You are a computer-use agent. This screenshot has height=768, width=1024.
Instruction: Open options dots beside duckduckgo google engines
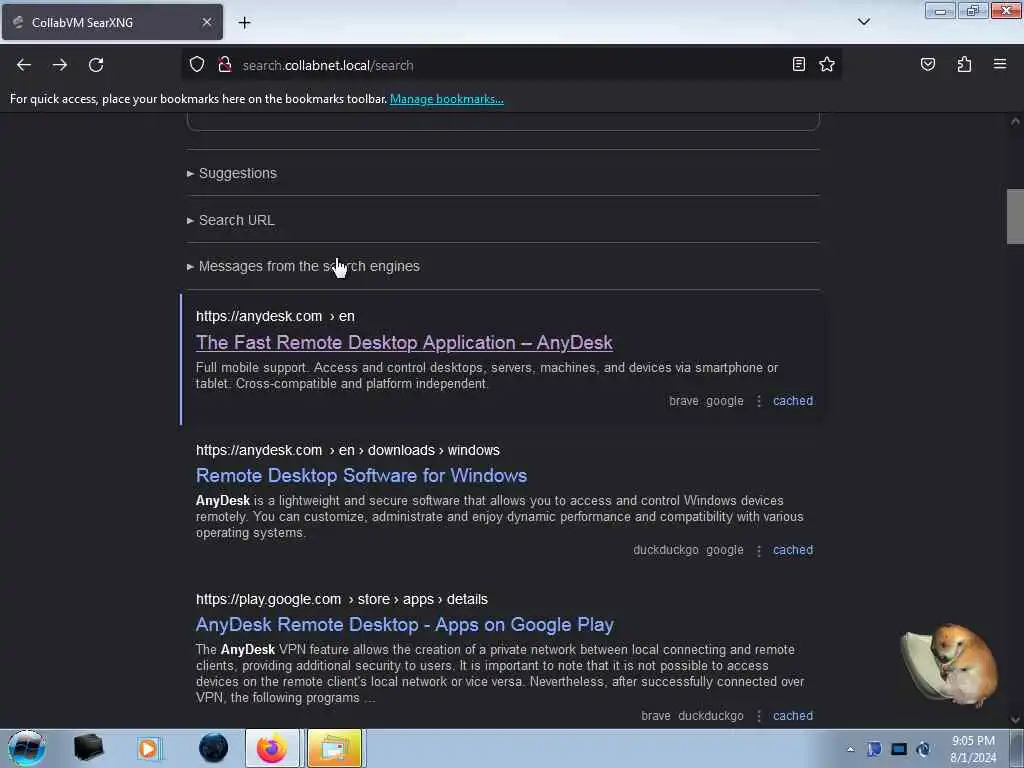(758, 551)
